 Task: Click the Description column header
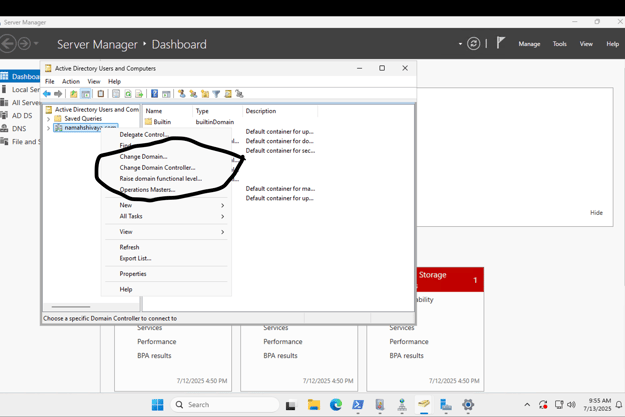(280, 111)
